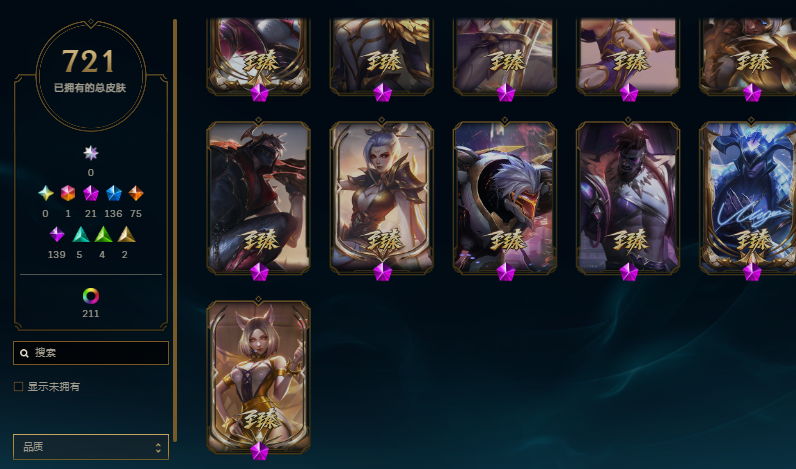Select the white star gem icon above 0
The image size is (796, 469).
click(90, 153)
